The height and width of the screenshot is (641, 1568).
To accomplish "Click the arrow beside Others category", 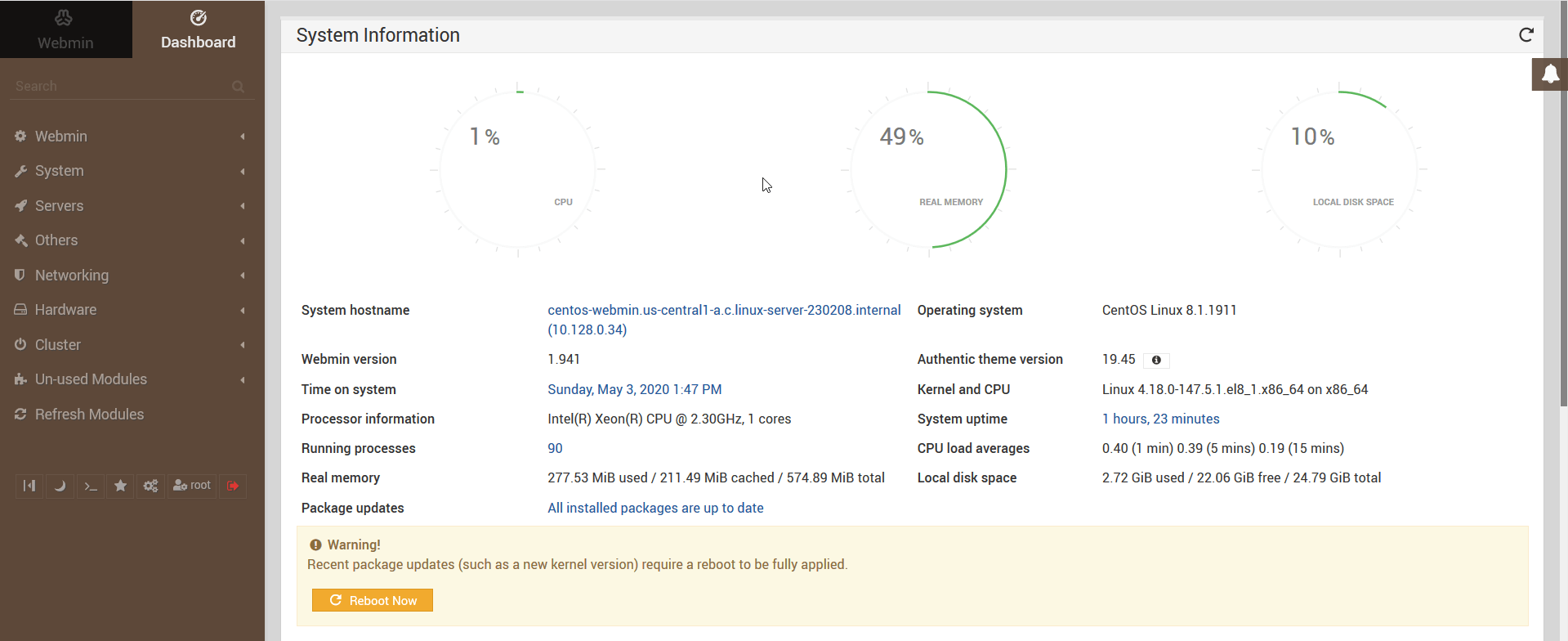I will click(x=243, y=241).
